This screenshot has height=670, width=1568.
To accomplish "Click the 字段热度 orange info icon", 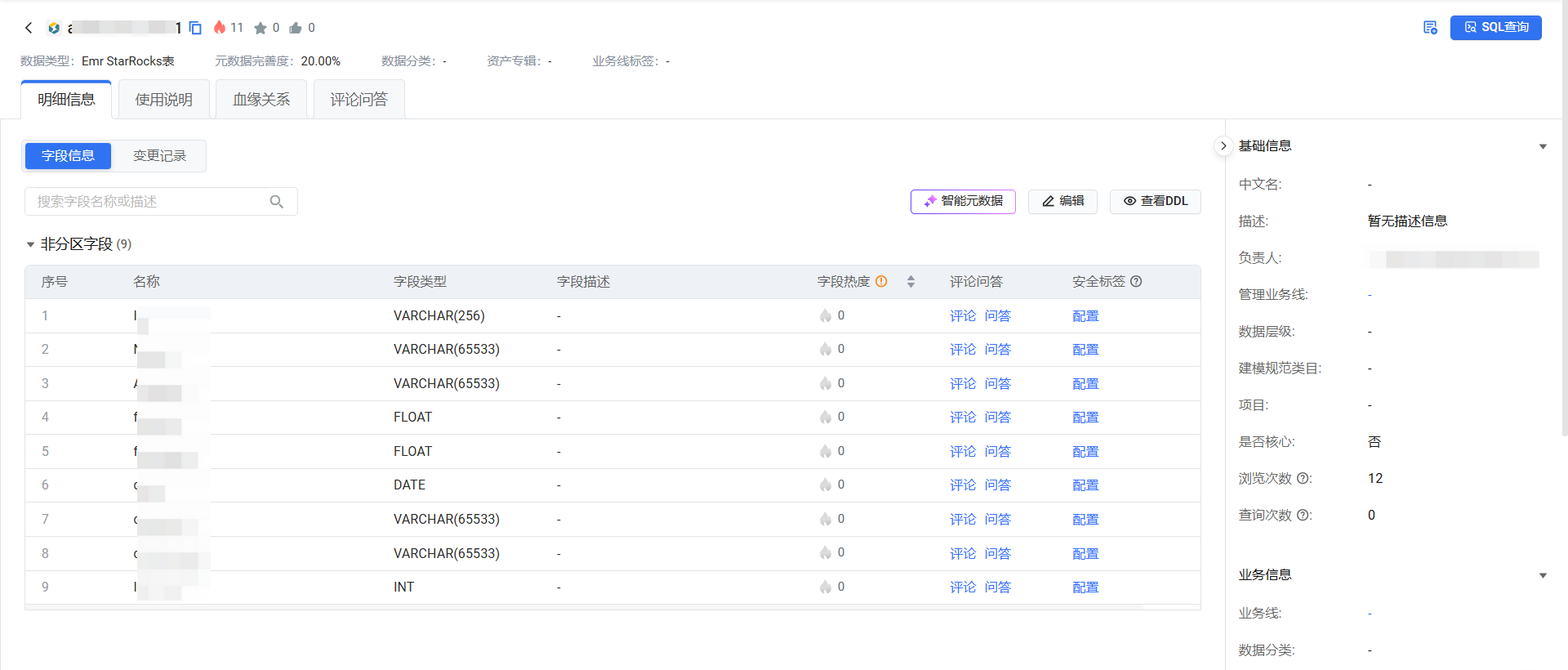I will [x=882, y=282].
